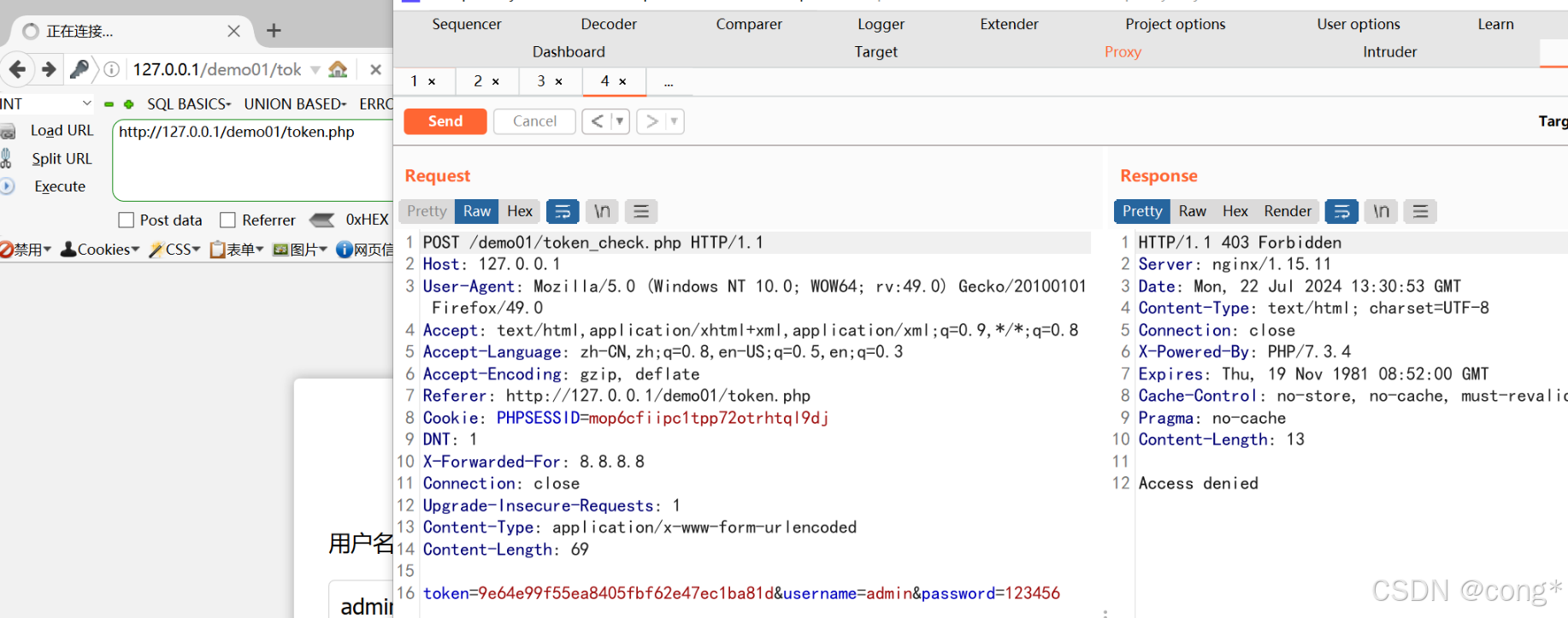1568x618 pixels.
Task: Go to previous request with < button
Action: [x=597, y=121]
